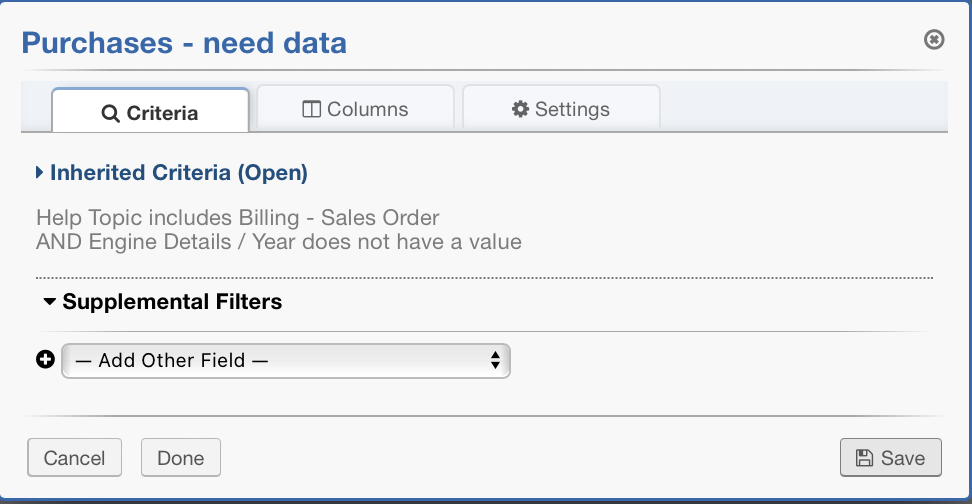The width and height of the screenshot is (972, 504).
Task: Click the columns icon on the Columns tab
Action: point(311,109)
